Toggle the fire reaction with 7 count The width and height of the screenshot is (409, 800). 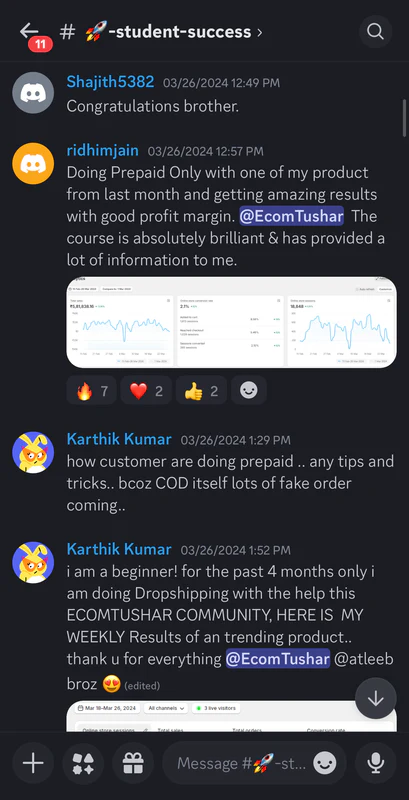point(92,390)
